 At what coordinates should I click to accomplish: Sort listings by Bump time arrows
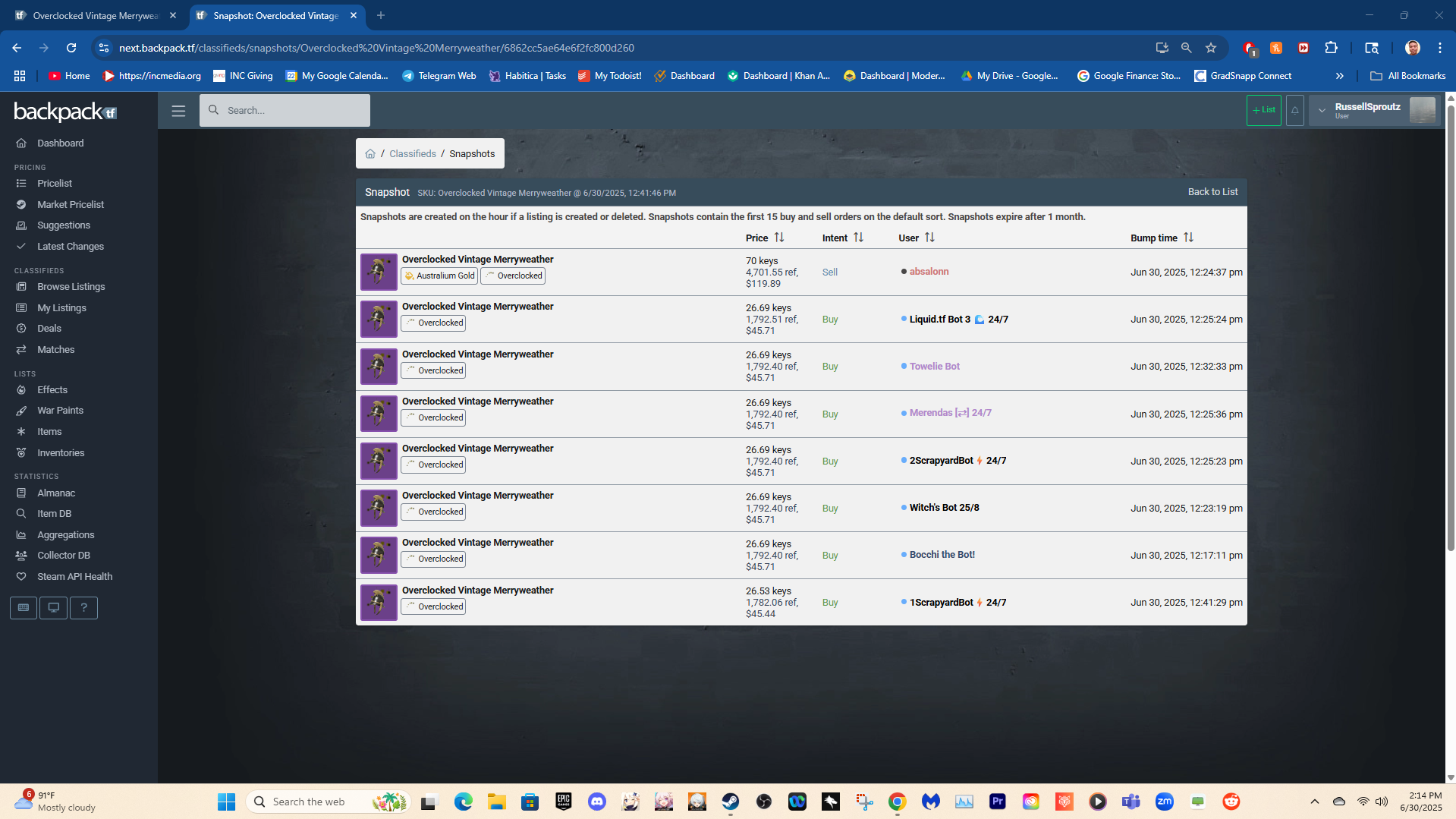[1188, 238]
